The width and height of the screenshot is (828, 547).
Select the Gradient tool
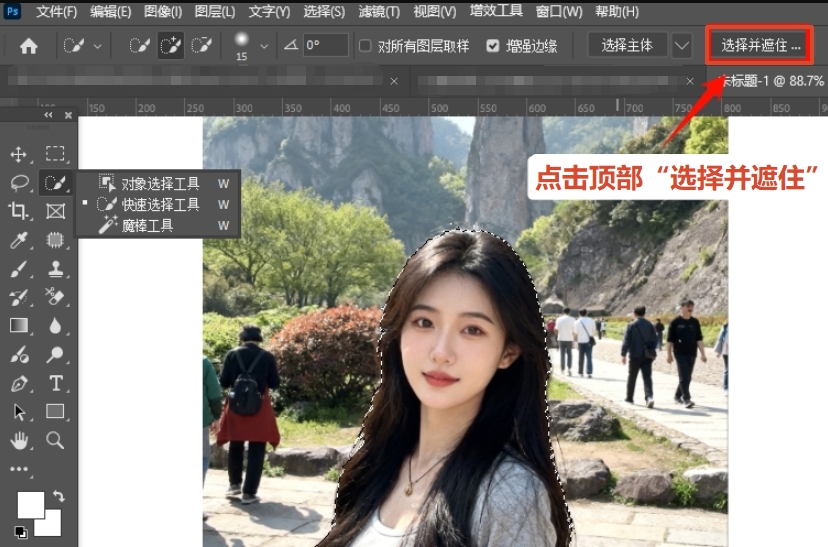tap(18, 326)
